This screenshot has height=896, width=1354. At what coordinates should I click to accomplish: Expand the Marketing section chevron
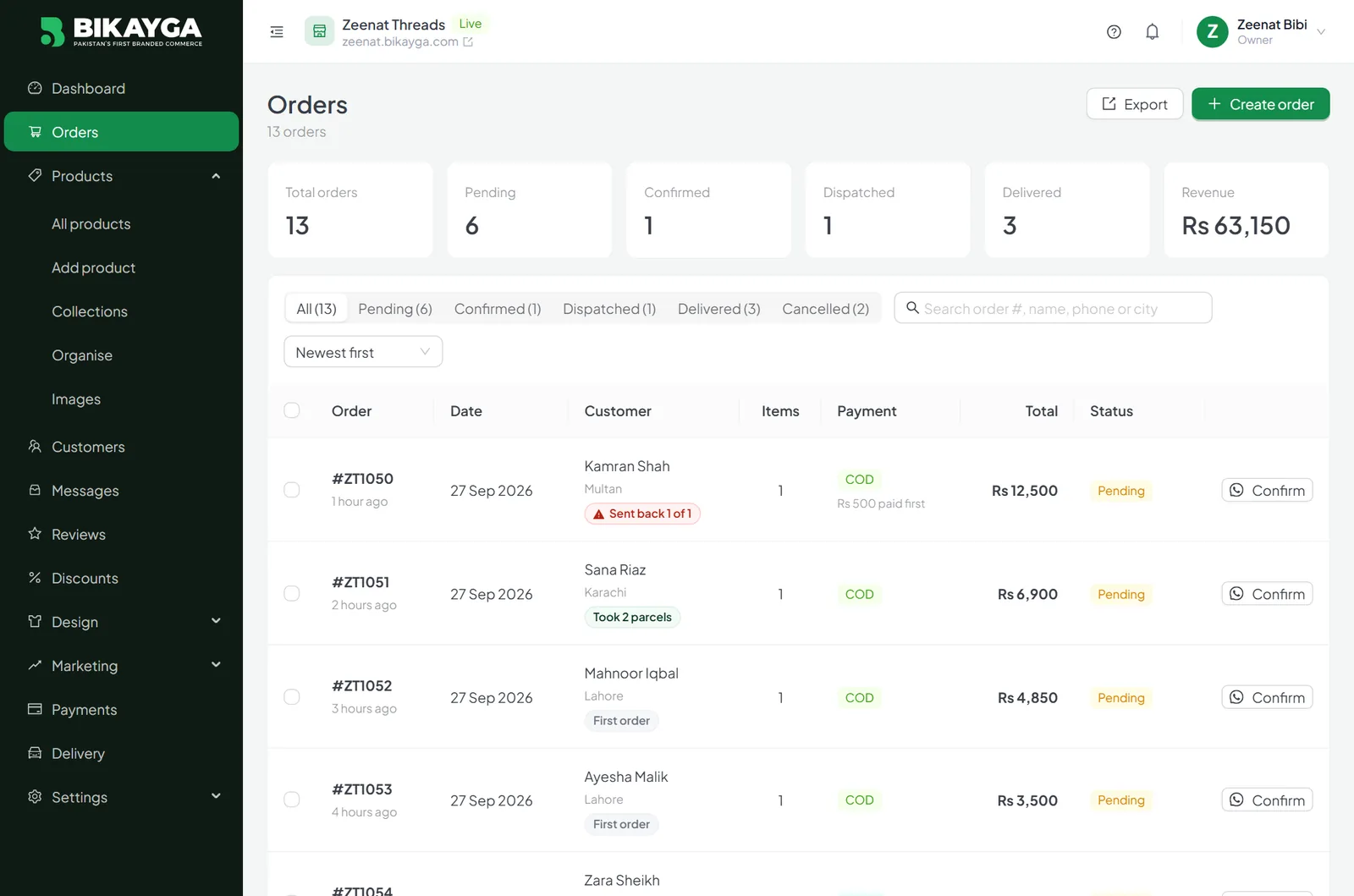click(x=216, y=665)
